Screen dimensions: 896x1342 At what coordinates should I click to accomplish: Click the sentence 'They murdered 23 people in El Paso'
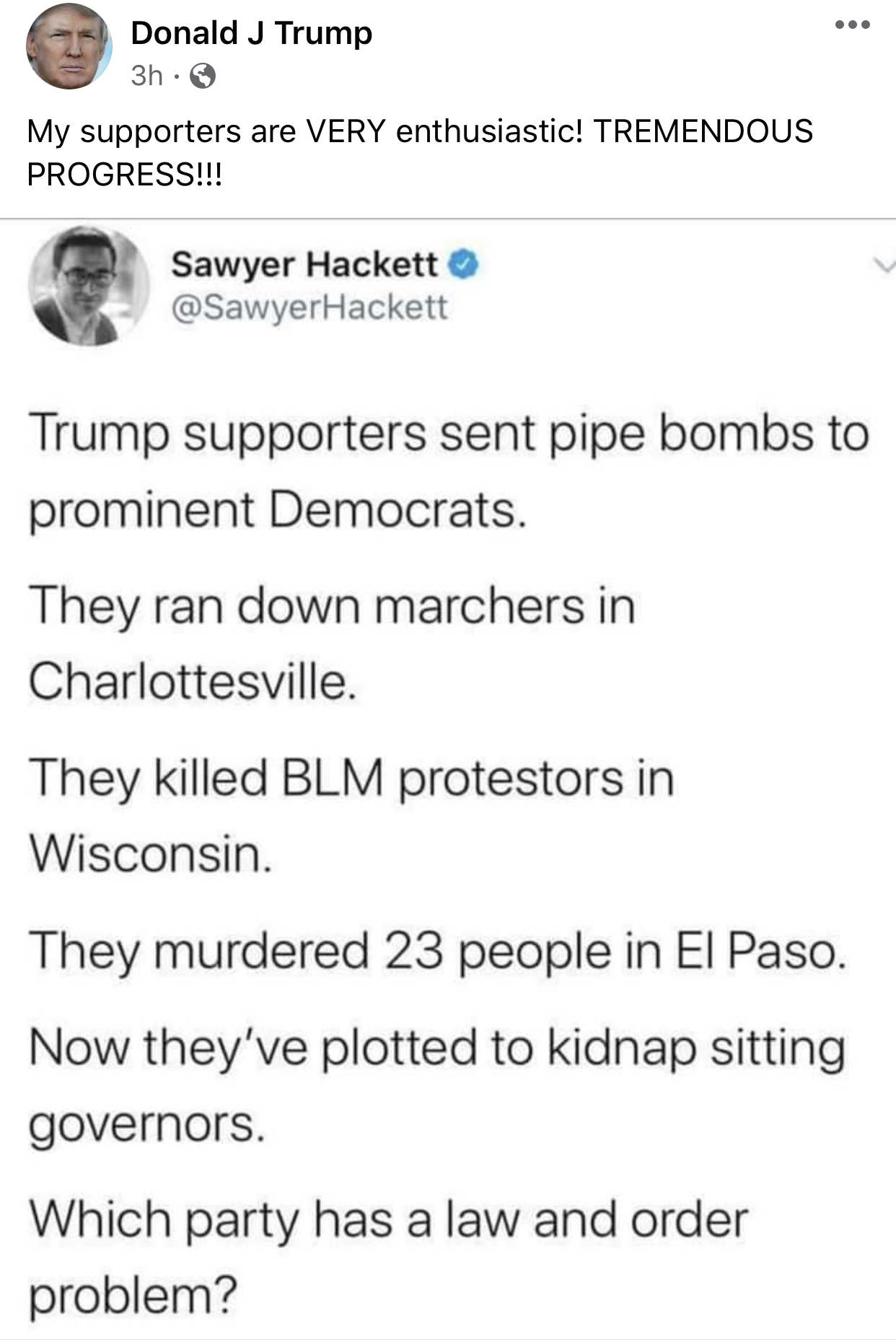coord(436,951)
